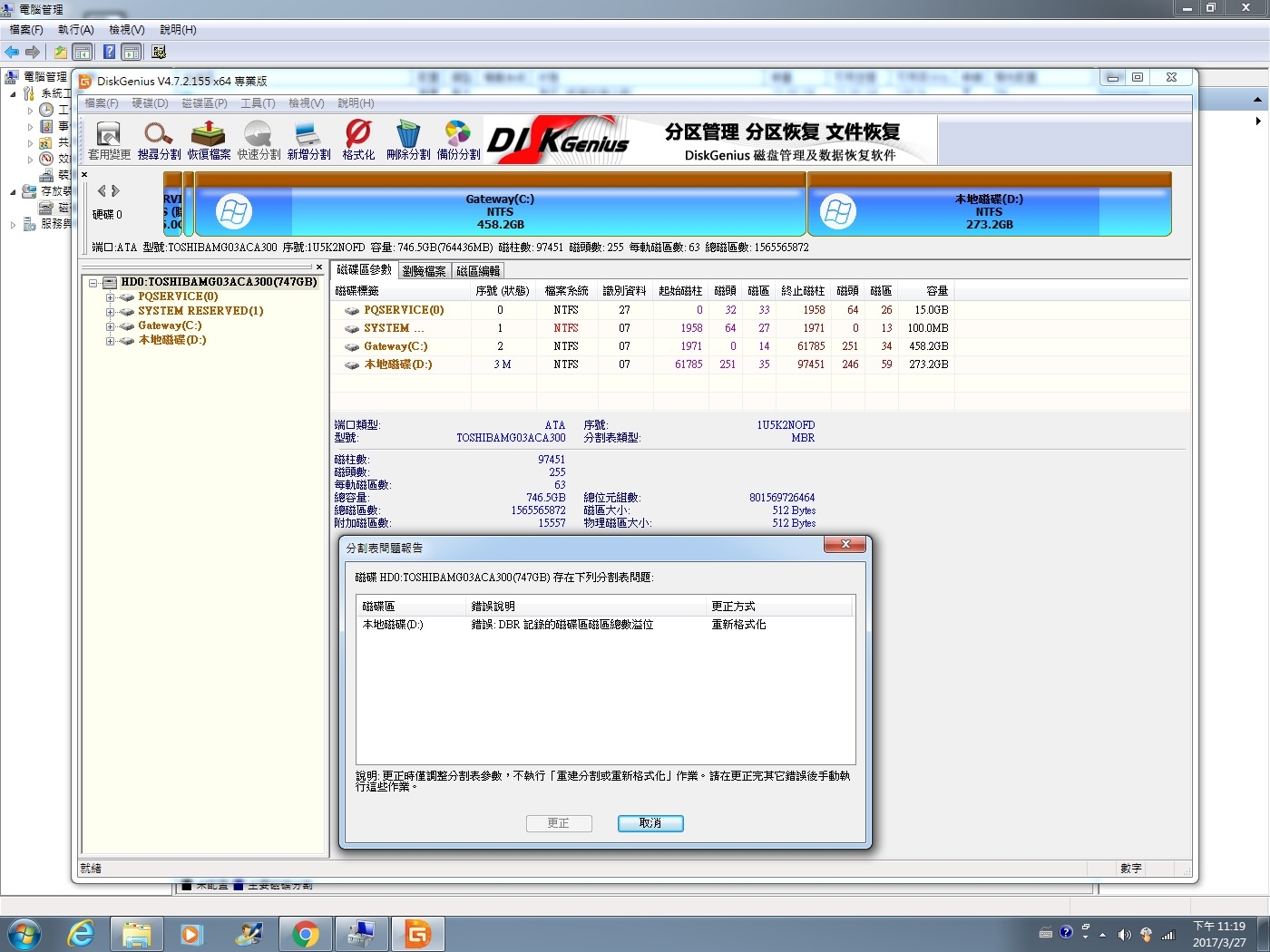Open the 檢視(V) menu in Computer Management

126,30
